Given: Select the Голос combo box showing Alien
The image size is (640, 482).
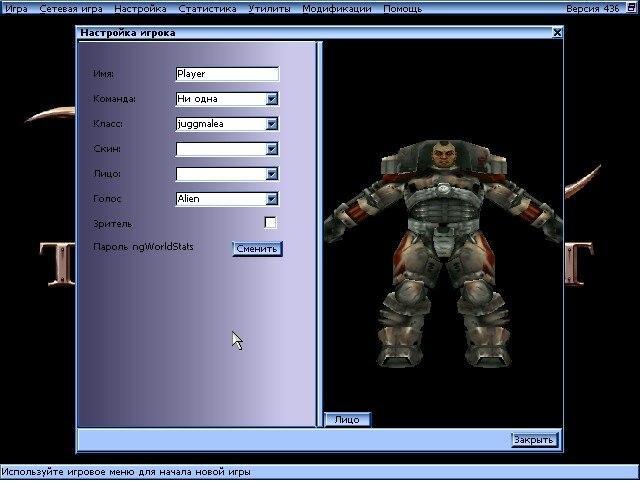Looking at the screenshot, I should (227, 199).
